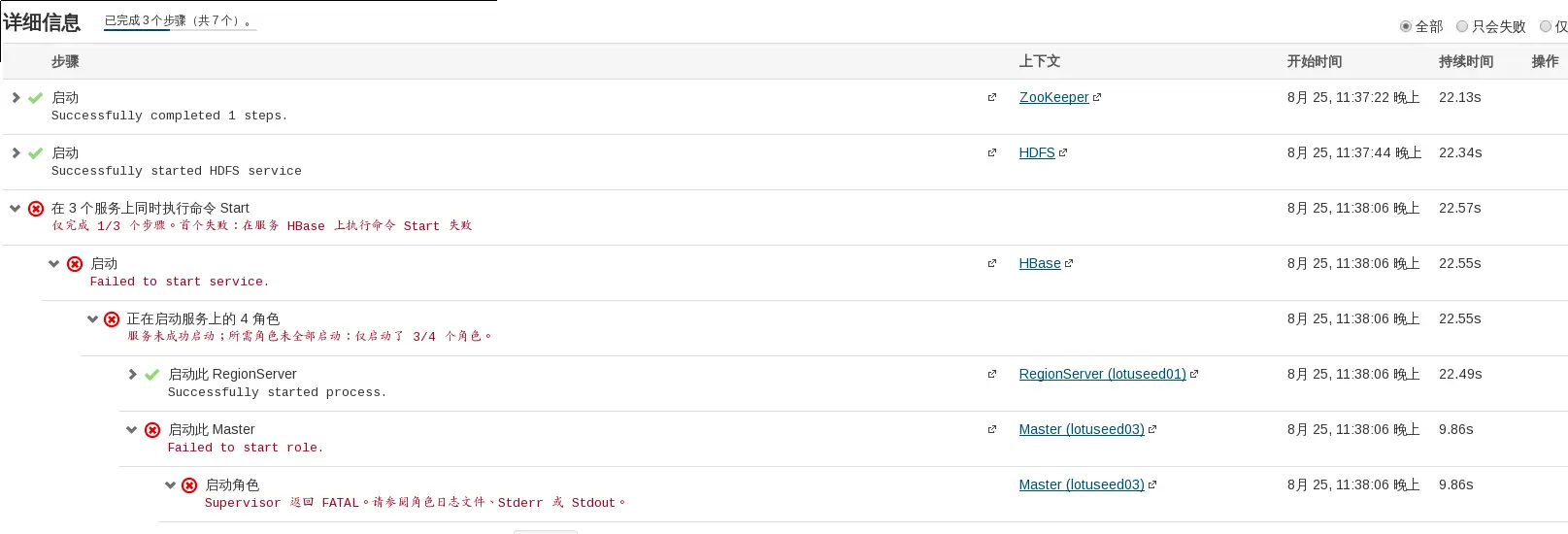Click the 开始时间 column header
The width and height of the screenshot is (1568, 534).
1314,61
